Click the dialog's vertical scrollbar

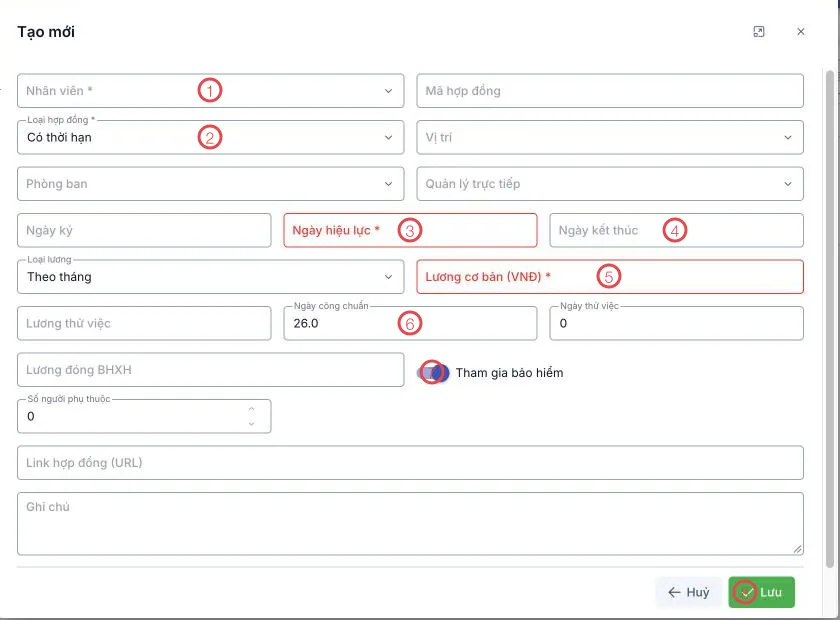[x=830, y=319]
